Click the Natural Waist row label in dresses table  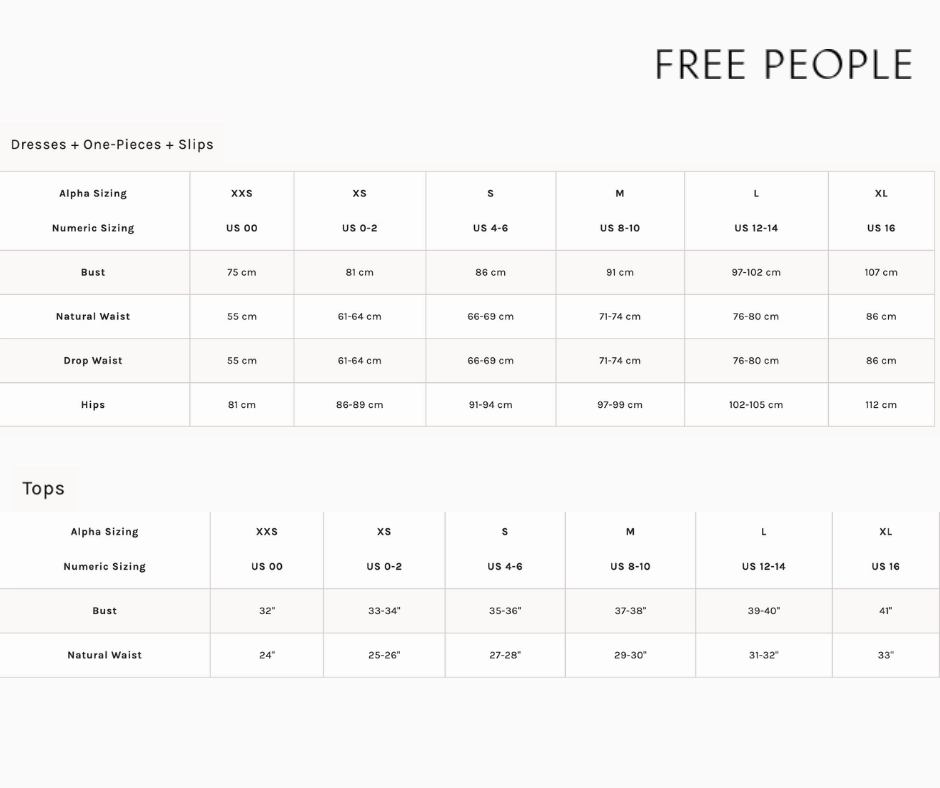pos(93,316)
